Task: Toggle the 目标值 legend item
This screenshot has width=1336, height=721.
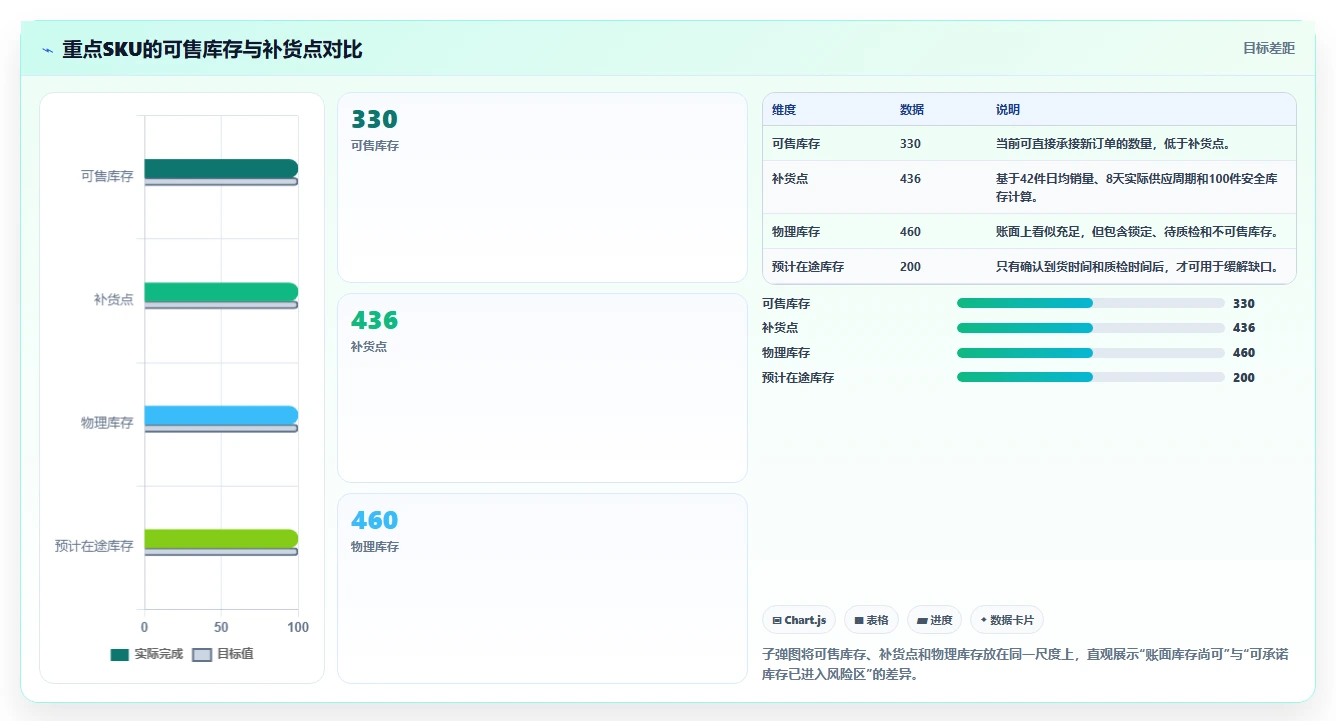Action: [x=223, y=654]
